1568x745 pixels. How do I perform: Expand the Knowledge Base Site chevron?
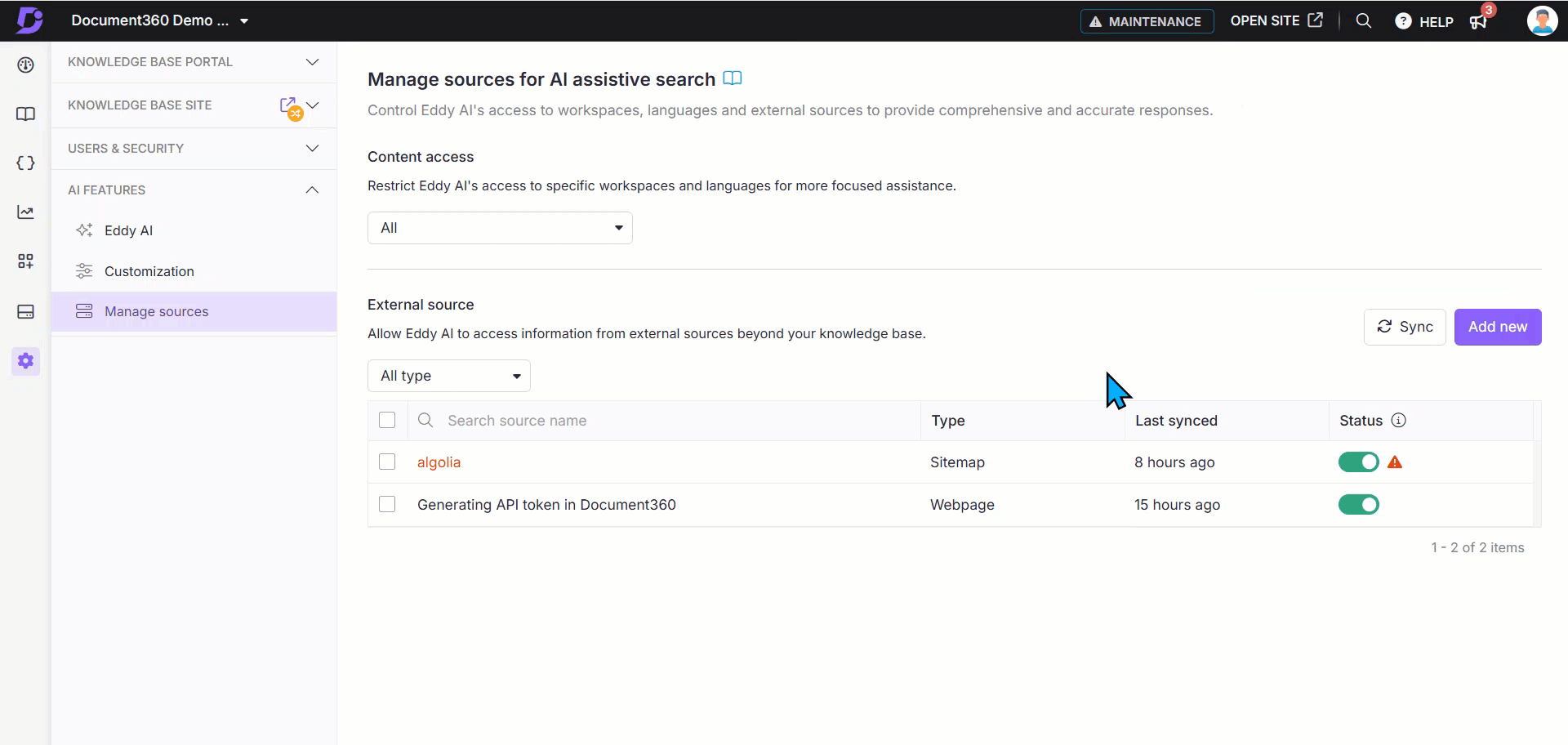pos(313,105)
